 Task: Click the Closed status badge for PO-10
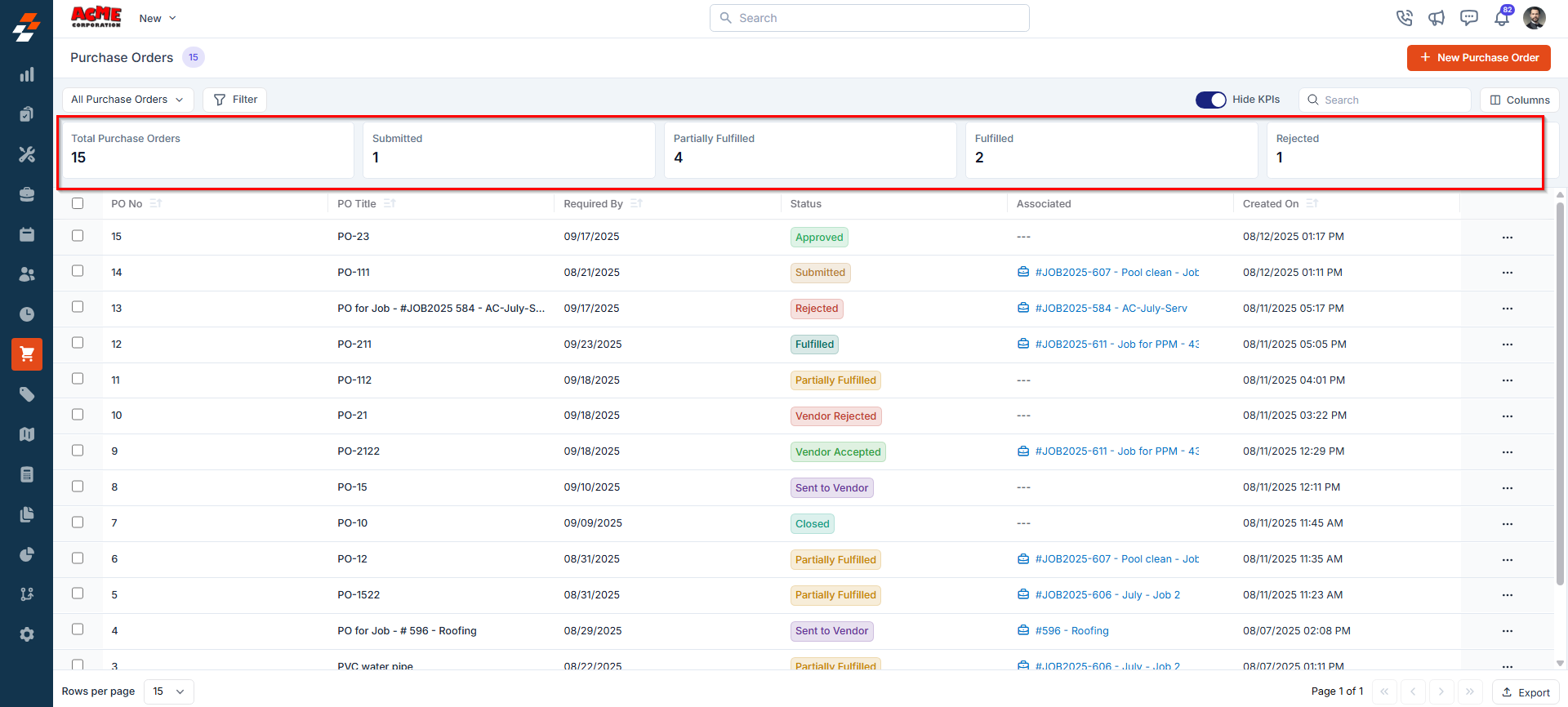[812, 524]
